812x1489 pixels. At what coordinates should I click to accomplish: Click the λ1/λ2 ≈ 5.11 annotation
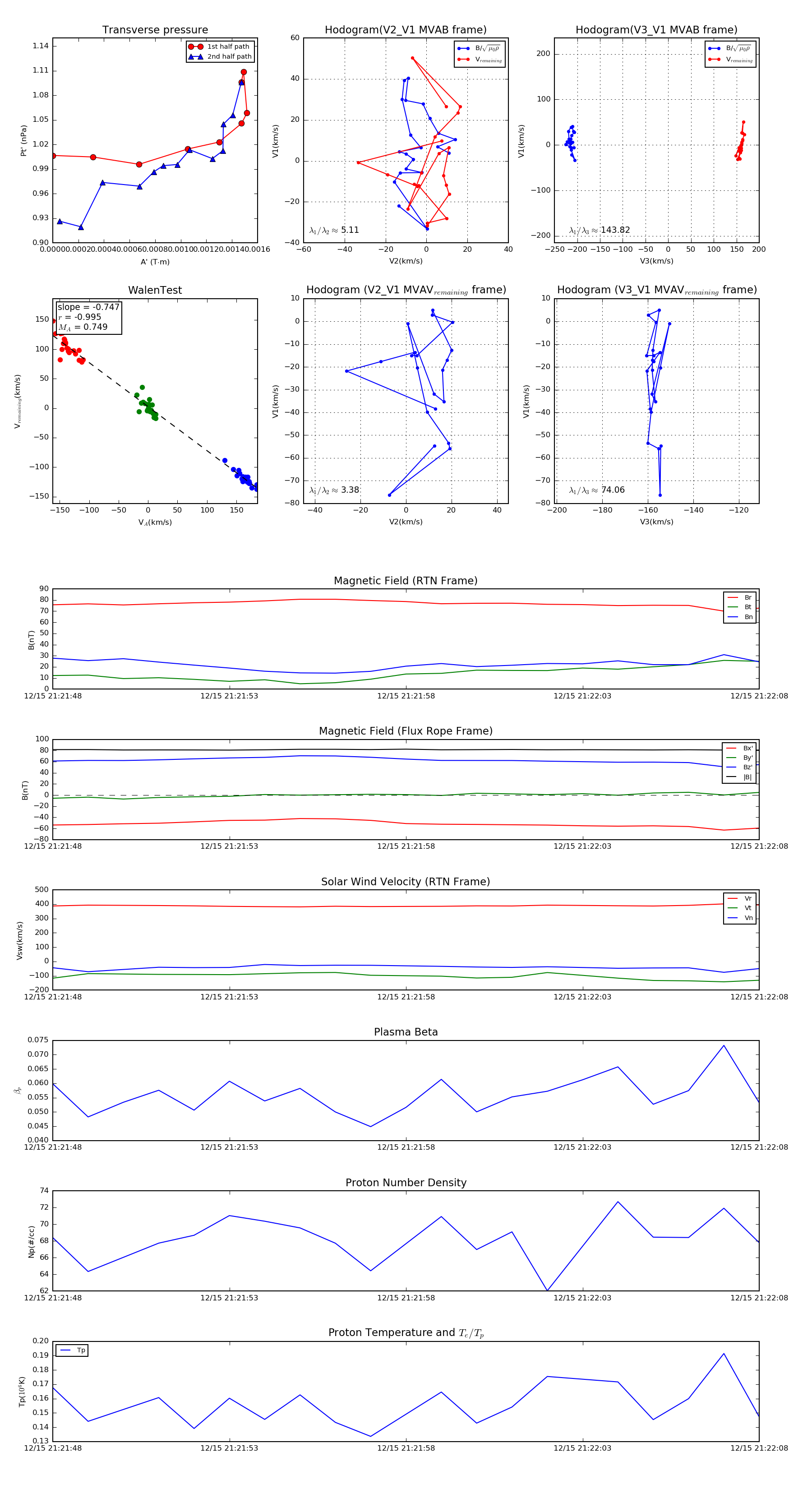tap(334, 230)
